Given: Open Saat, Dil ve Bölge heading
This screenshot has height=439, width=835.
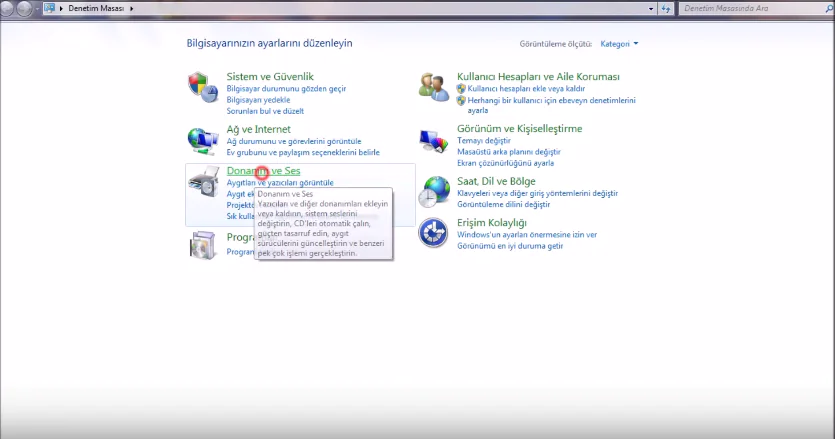Looking at the screenshot, I should 496,182.
